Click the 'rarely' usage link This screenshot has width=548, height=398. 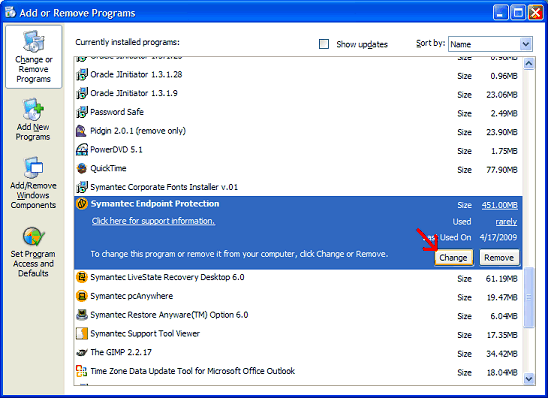(506, 222)
